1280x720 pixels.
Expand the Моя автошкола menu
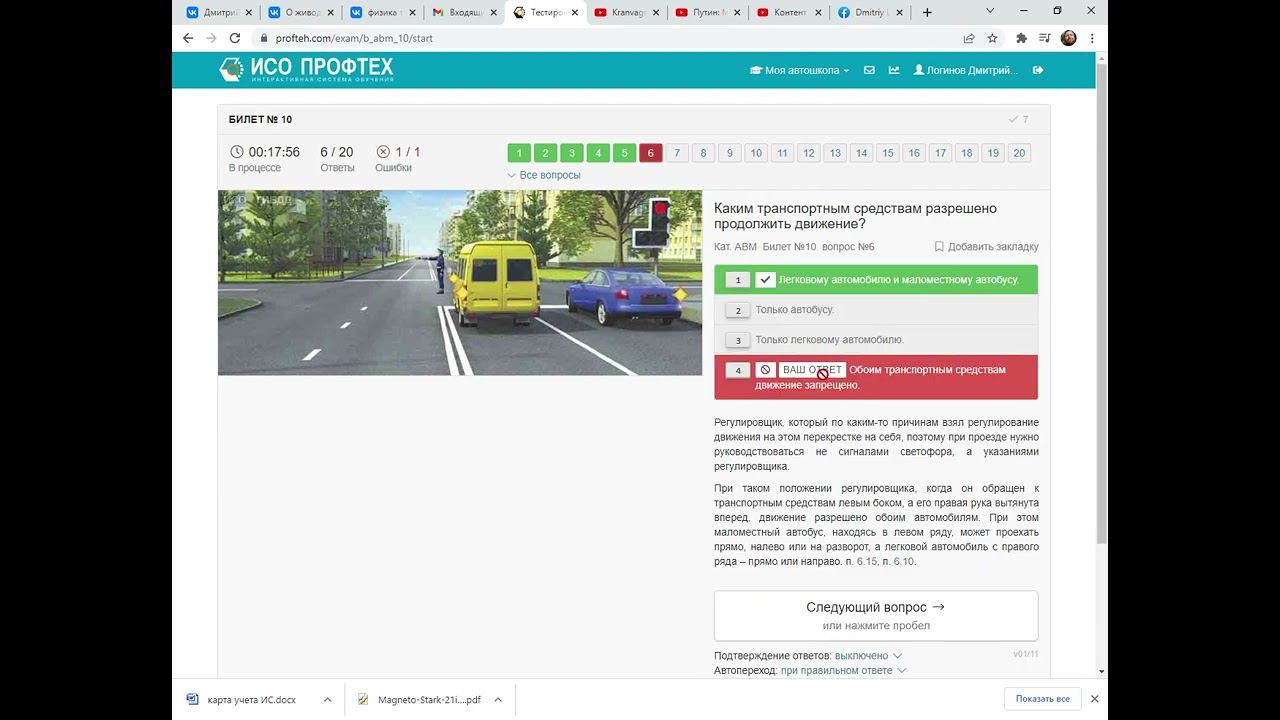[799, 70]
